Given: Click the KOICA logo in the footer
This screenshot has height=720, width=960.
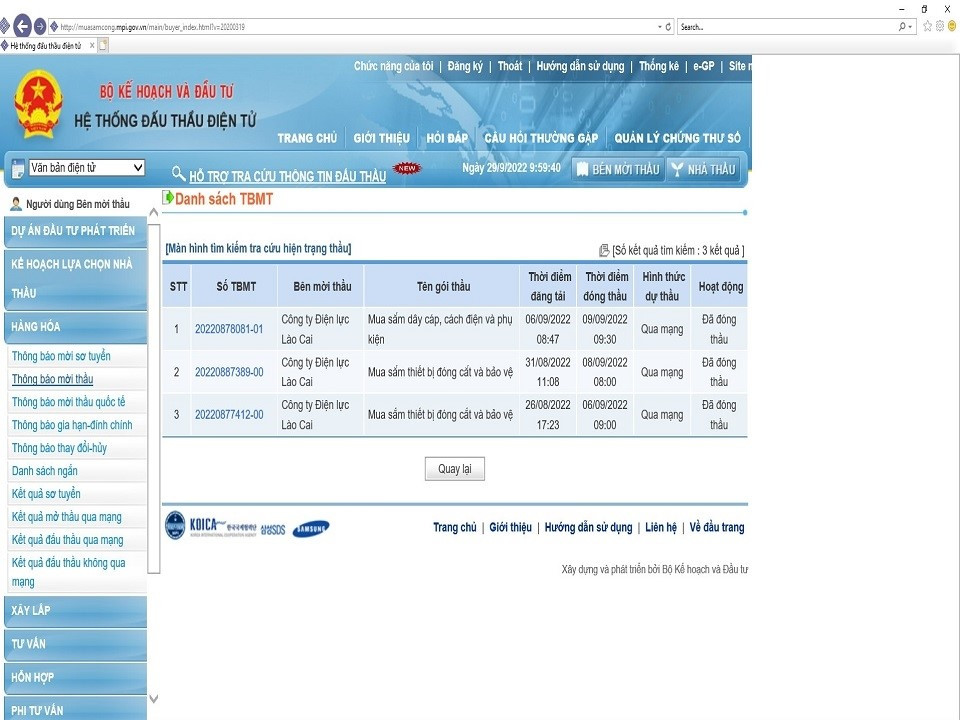Looking at the screenshot, I should (x=209, y=527).
